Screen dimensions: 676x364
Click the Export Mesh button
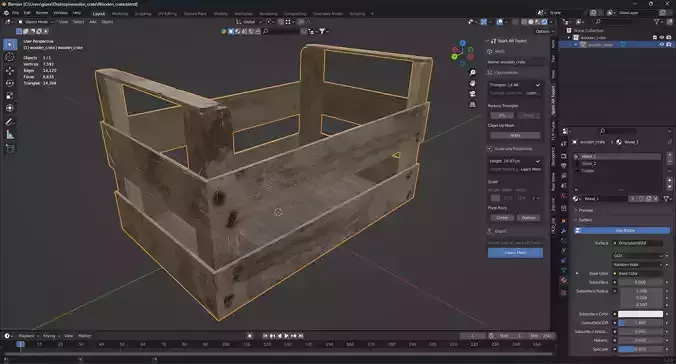pyautogui.click(x=515, y=253)
